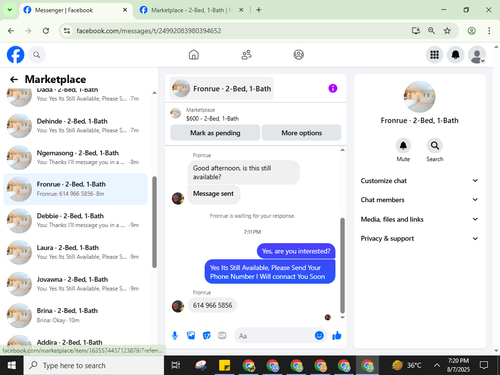Send a thumbs-up like
Image resolution: width=500 pixels, height=375 pixels.
point(337,336)
